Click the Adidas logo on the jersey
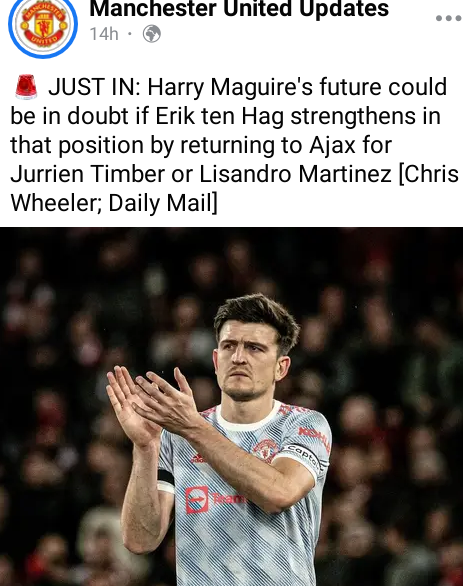 tap(198, 458)
